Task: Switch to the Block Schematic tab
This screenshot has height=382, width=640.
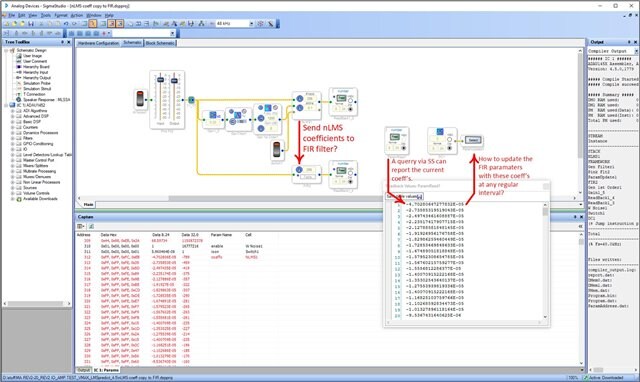Action: pos(160,43)
